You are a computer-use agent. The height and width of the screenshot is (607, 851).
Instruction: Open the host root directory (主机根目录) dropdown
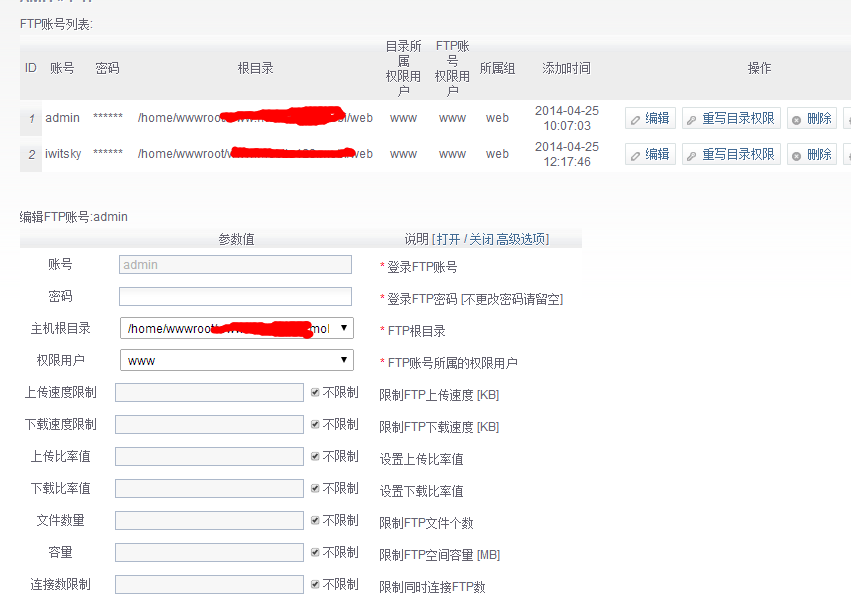pyautogui.click(x=236, y=328)
